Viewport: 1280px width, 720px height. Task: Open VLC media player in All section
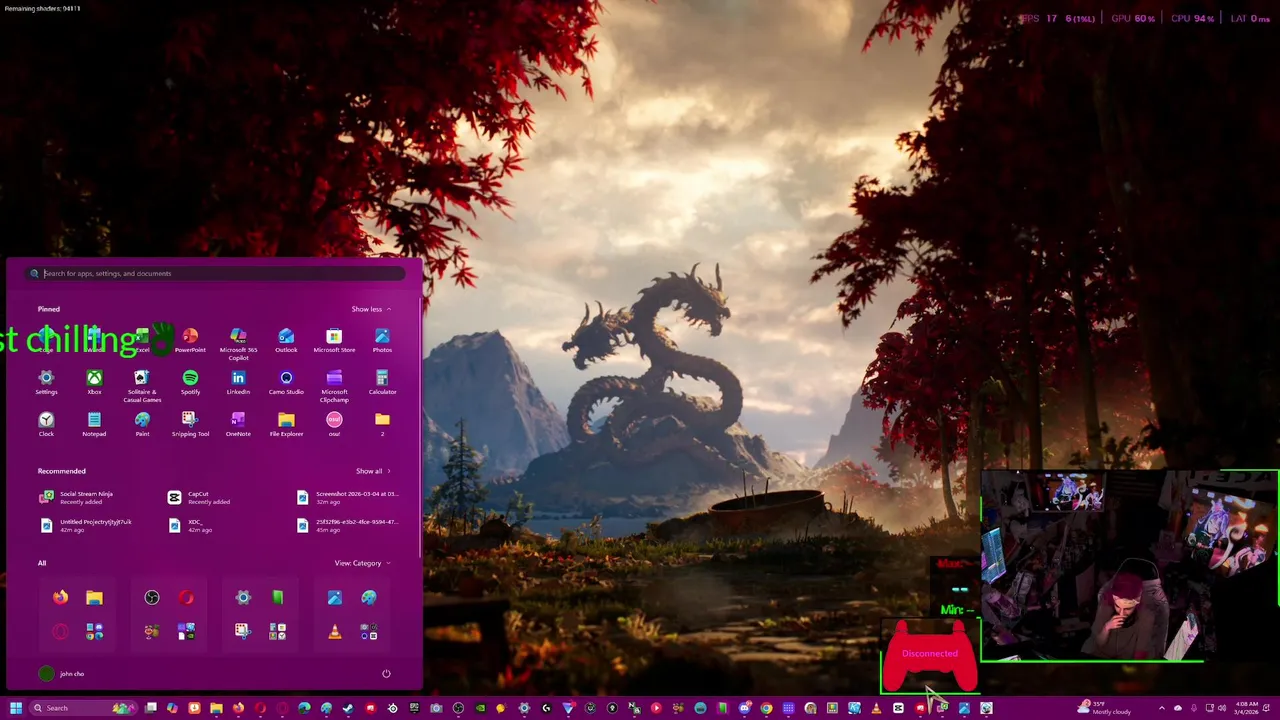tap(334, 632)
